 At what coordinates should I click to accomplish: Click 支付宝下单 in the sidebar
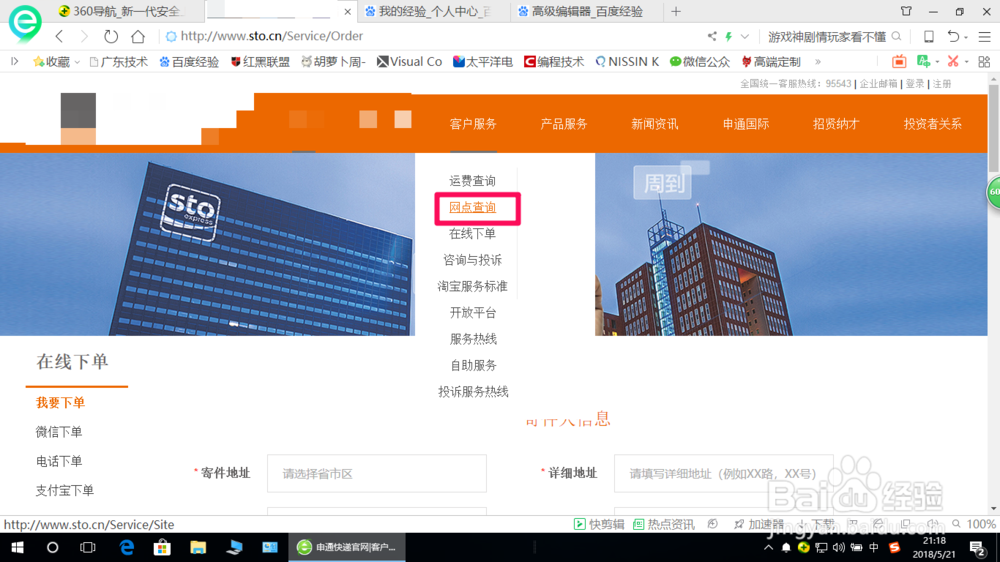64,491
